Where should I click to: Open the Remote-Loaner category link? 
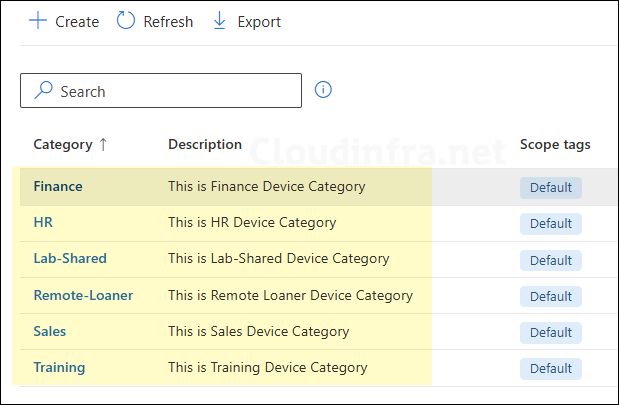(x=83, y=295)
